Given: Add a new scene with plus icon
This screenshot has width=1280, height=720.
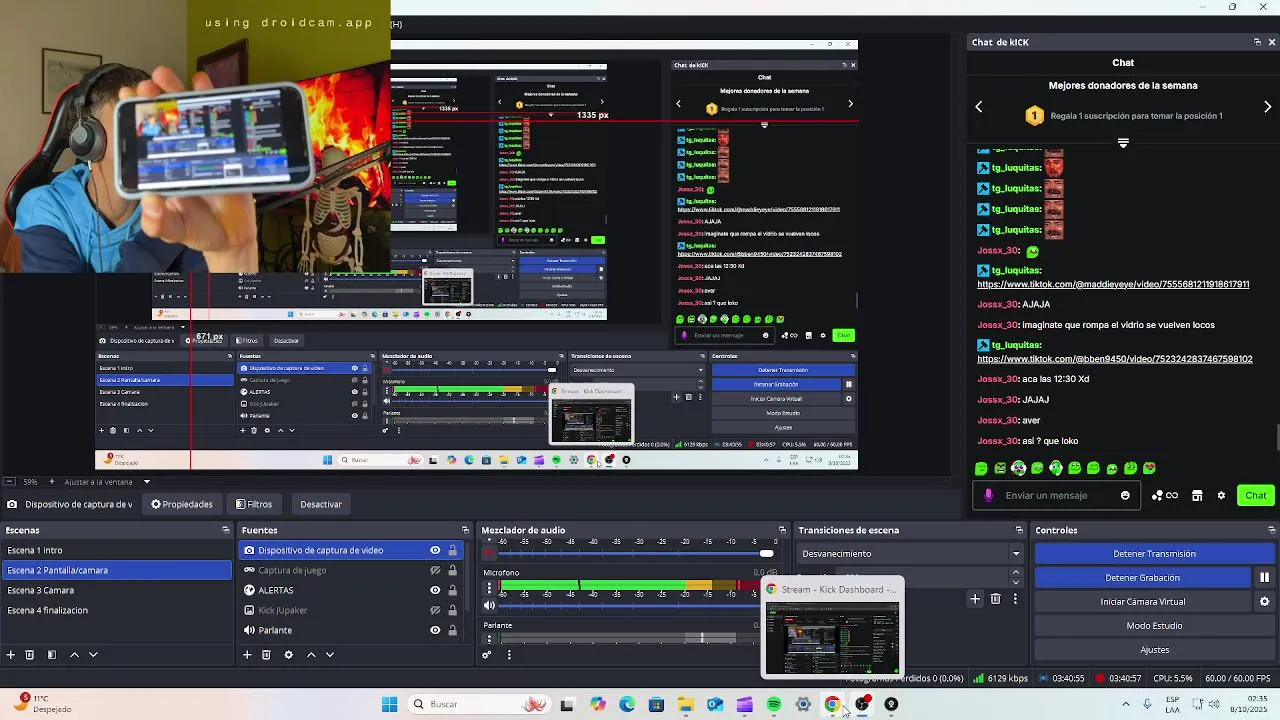Looking at the screenshot, I should [x=11, y=655].
